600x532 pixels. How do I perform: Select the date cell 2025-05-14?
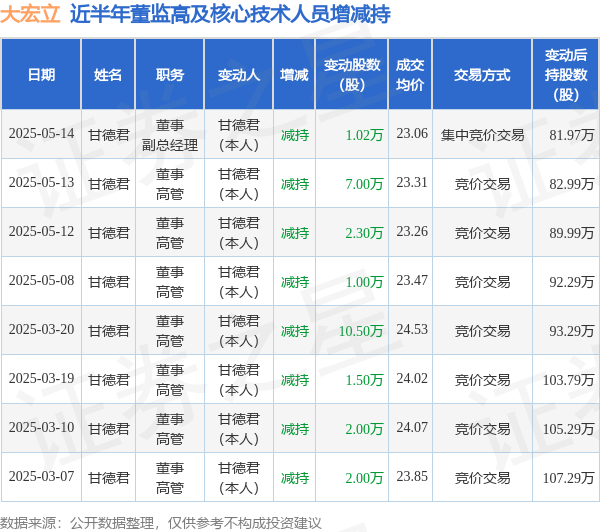(41, 134)
